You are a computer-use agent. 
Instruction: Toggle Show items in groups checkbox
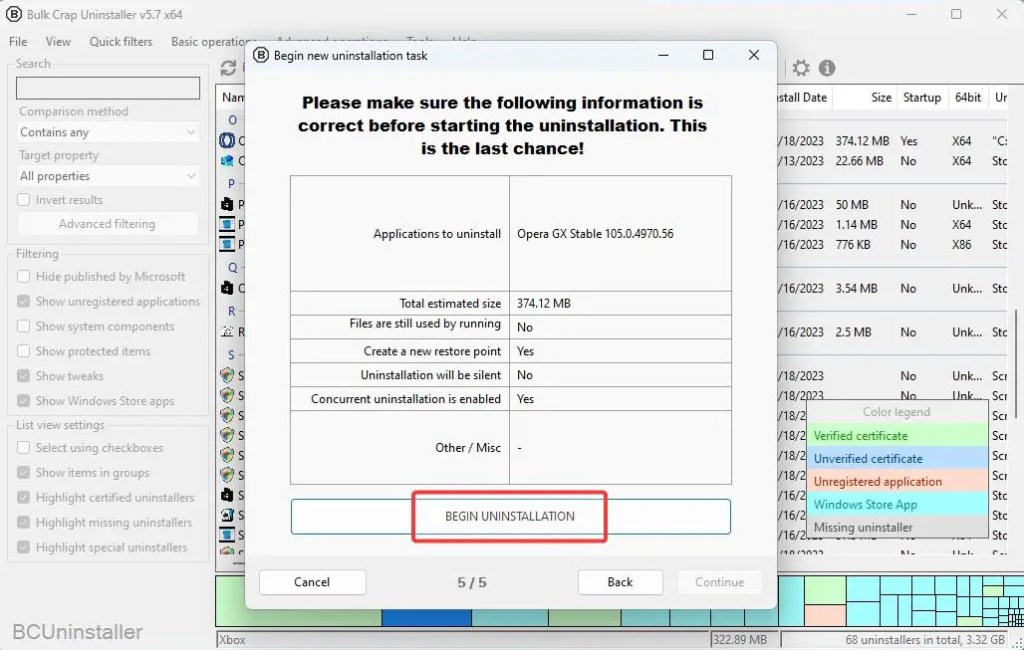[x=24, y=472]
